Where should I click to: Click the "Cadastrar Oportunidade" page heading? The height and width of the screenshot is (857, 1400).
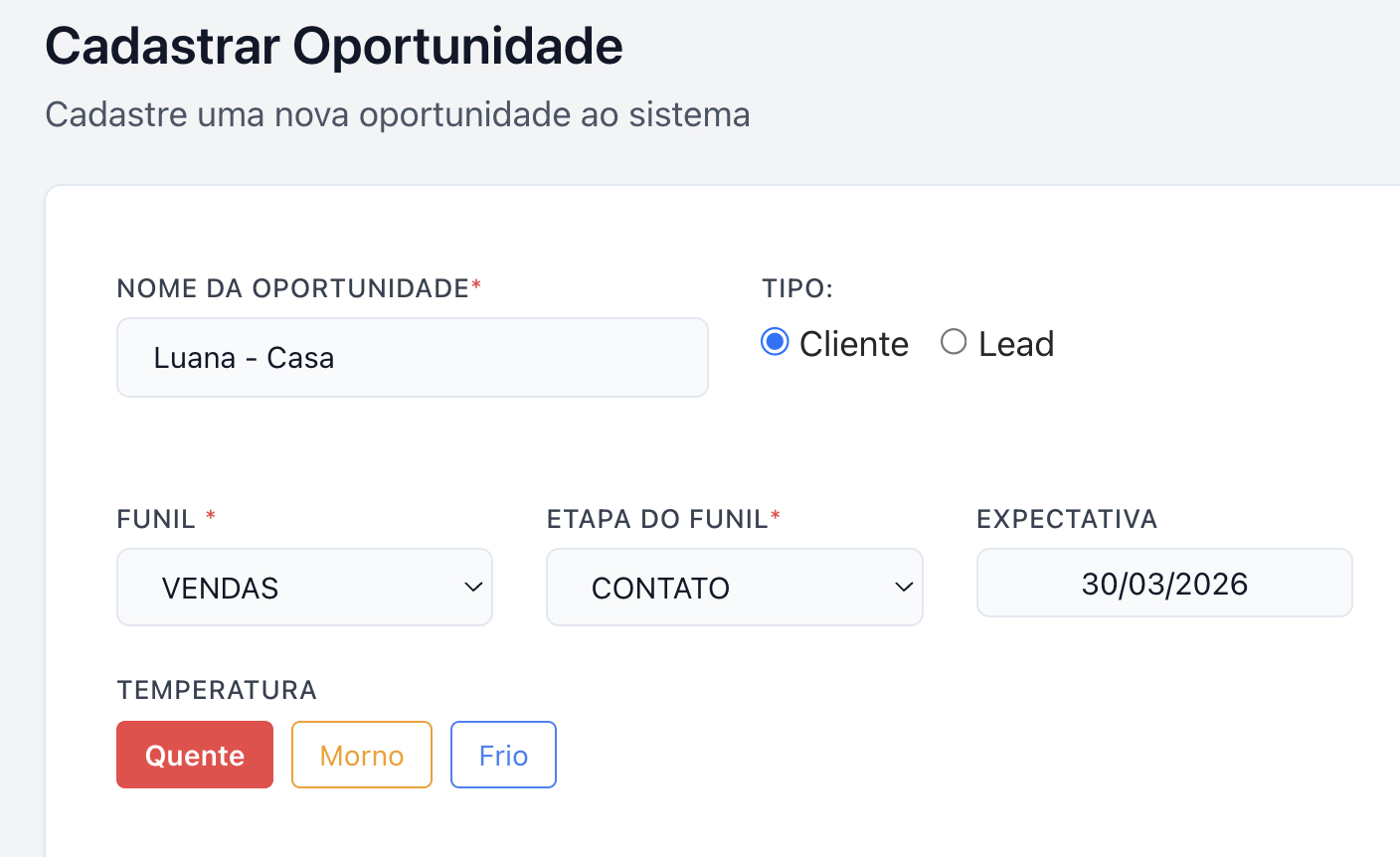(x=334, y=46)
